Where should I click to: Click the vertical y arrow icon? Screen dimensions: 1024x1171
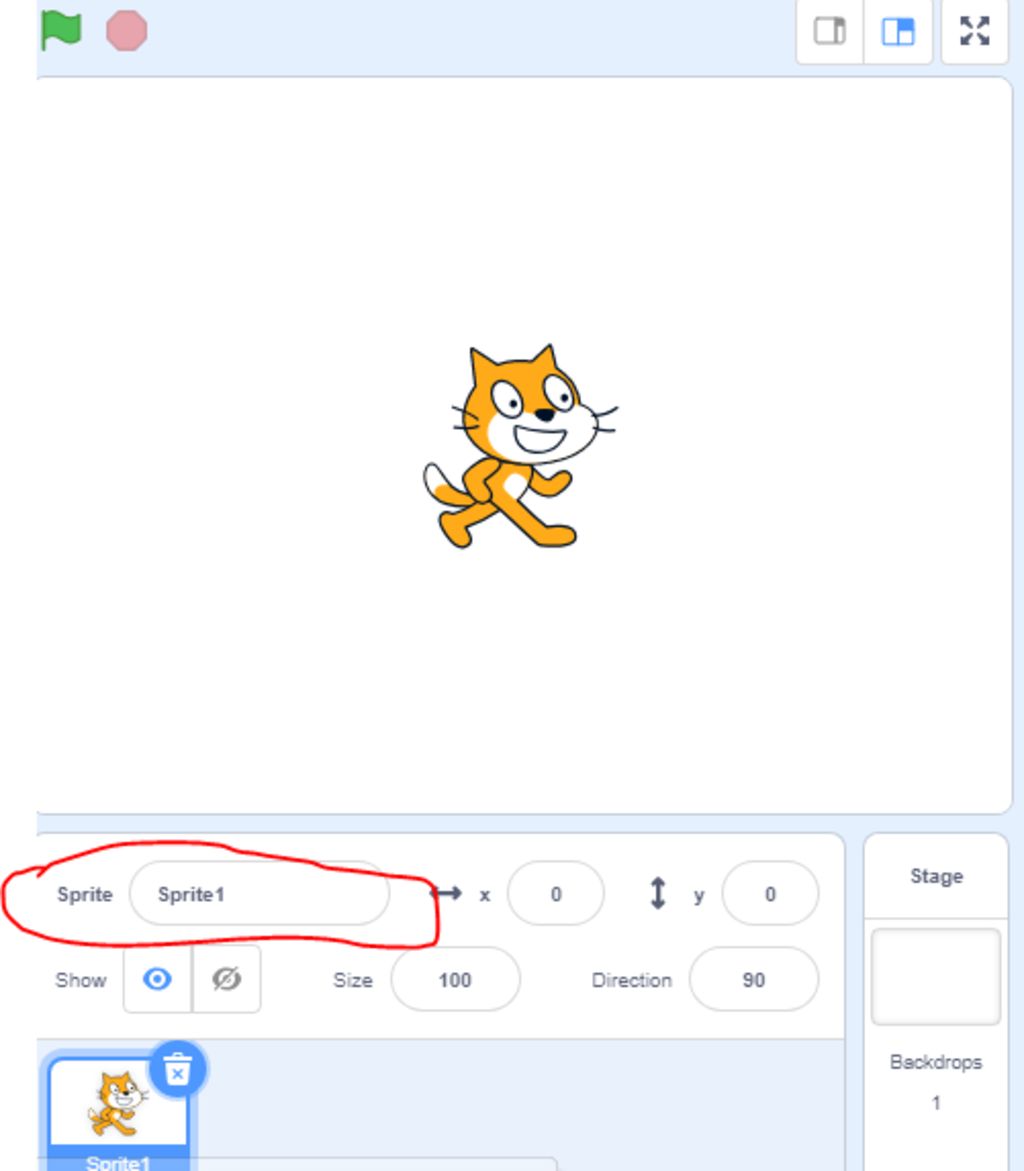coord(658,893)
